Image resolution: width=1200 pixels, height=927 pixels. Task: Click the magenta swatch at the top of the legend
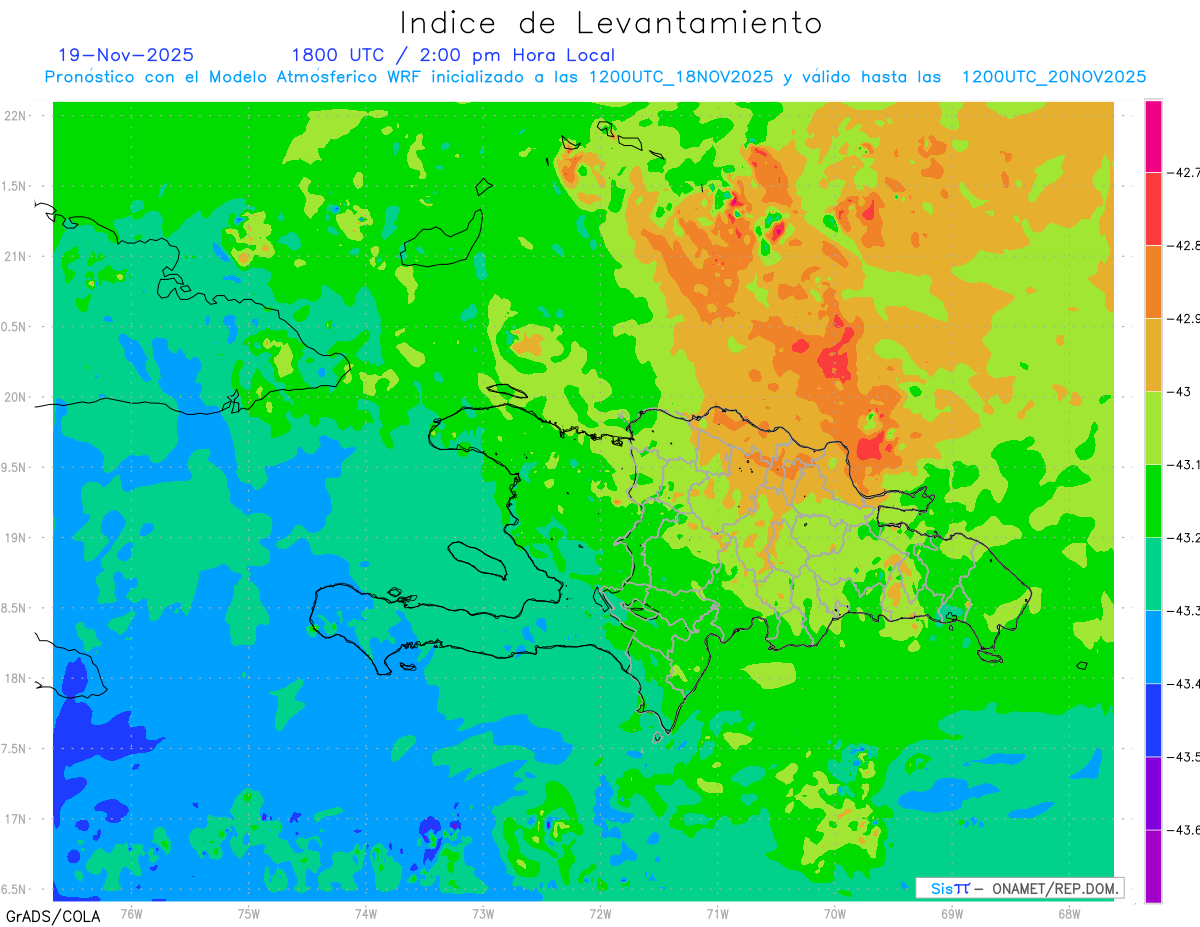pos(1153,136)
